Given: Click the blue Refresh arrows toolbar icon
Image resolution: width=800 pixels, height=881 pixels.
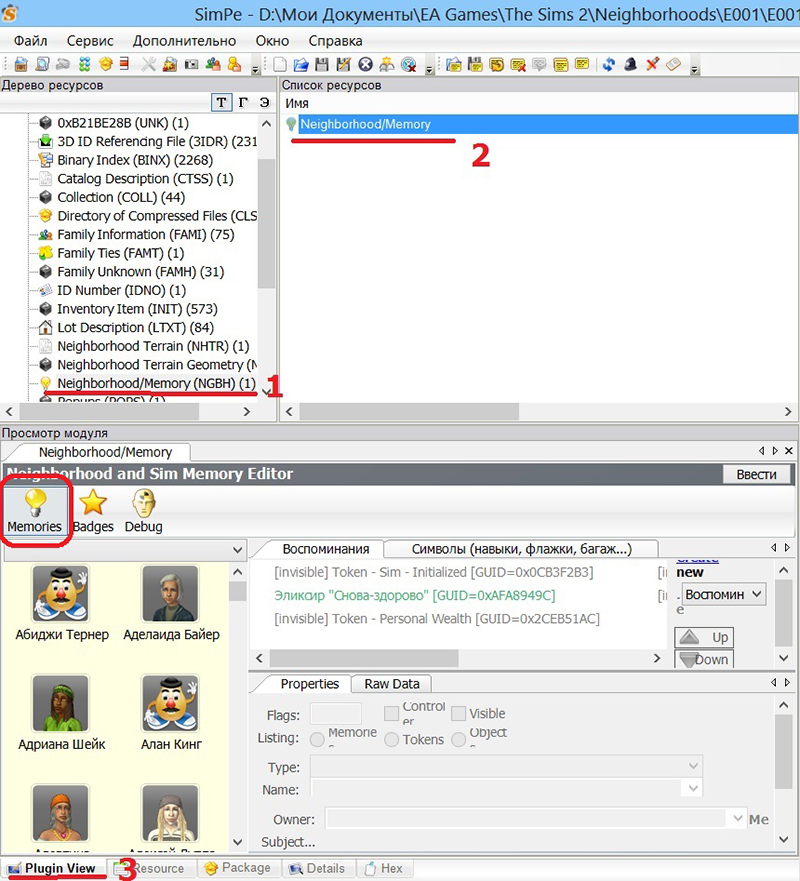Looking at the screenshot, I should tap(608, 65).
